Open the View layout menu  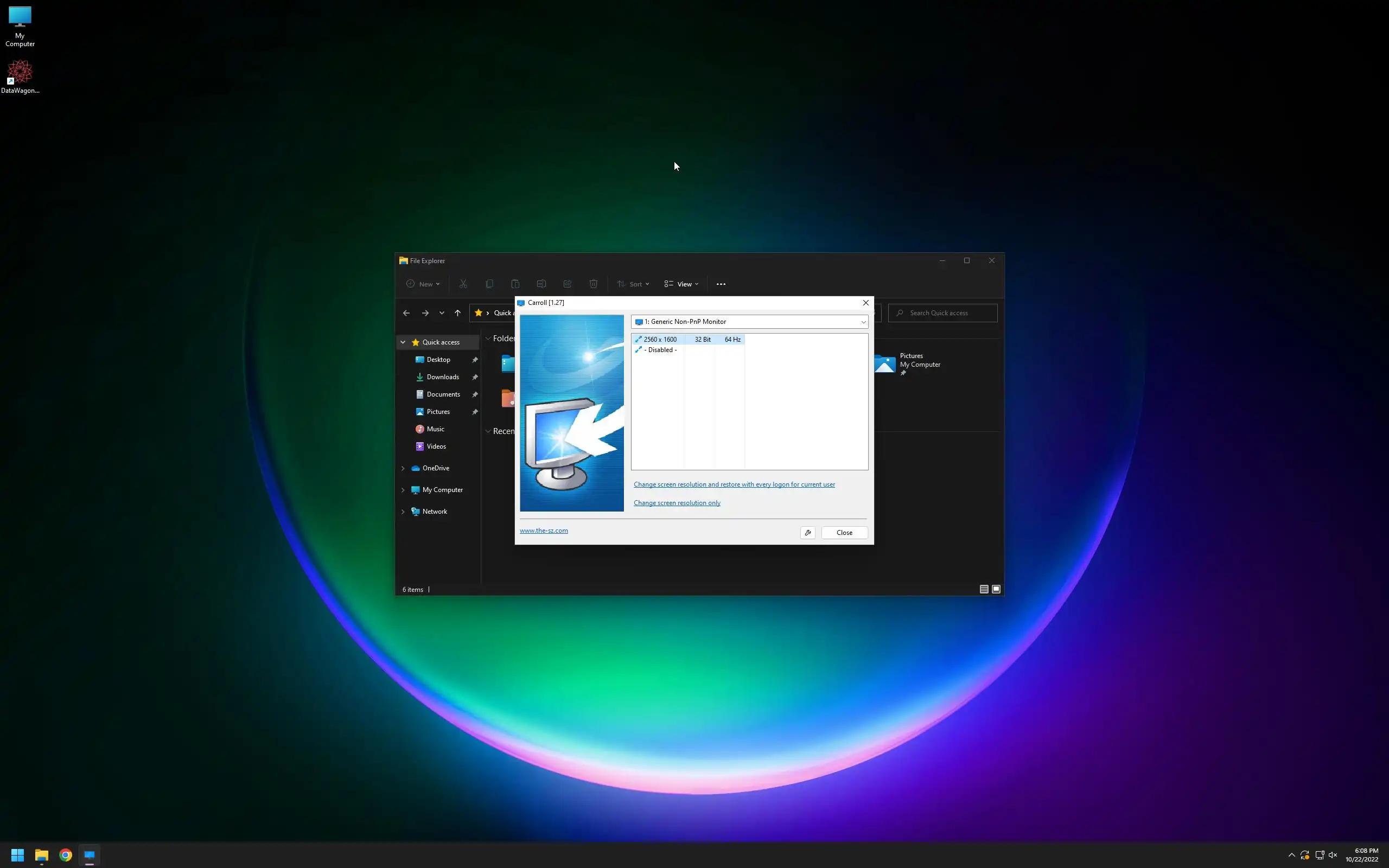[x=681, y=284]
